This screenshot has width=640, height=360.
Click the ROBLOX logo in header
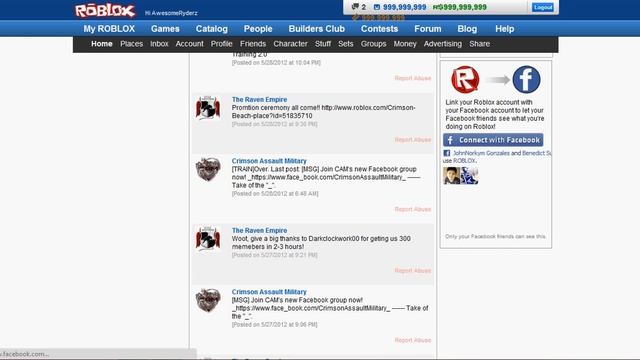105,11
